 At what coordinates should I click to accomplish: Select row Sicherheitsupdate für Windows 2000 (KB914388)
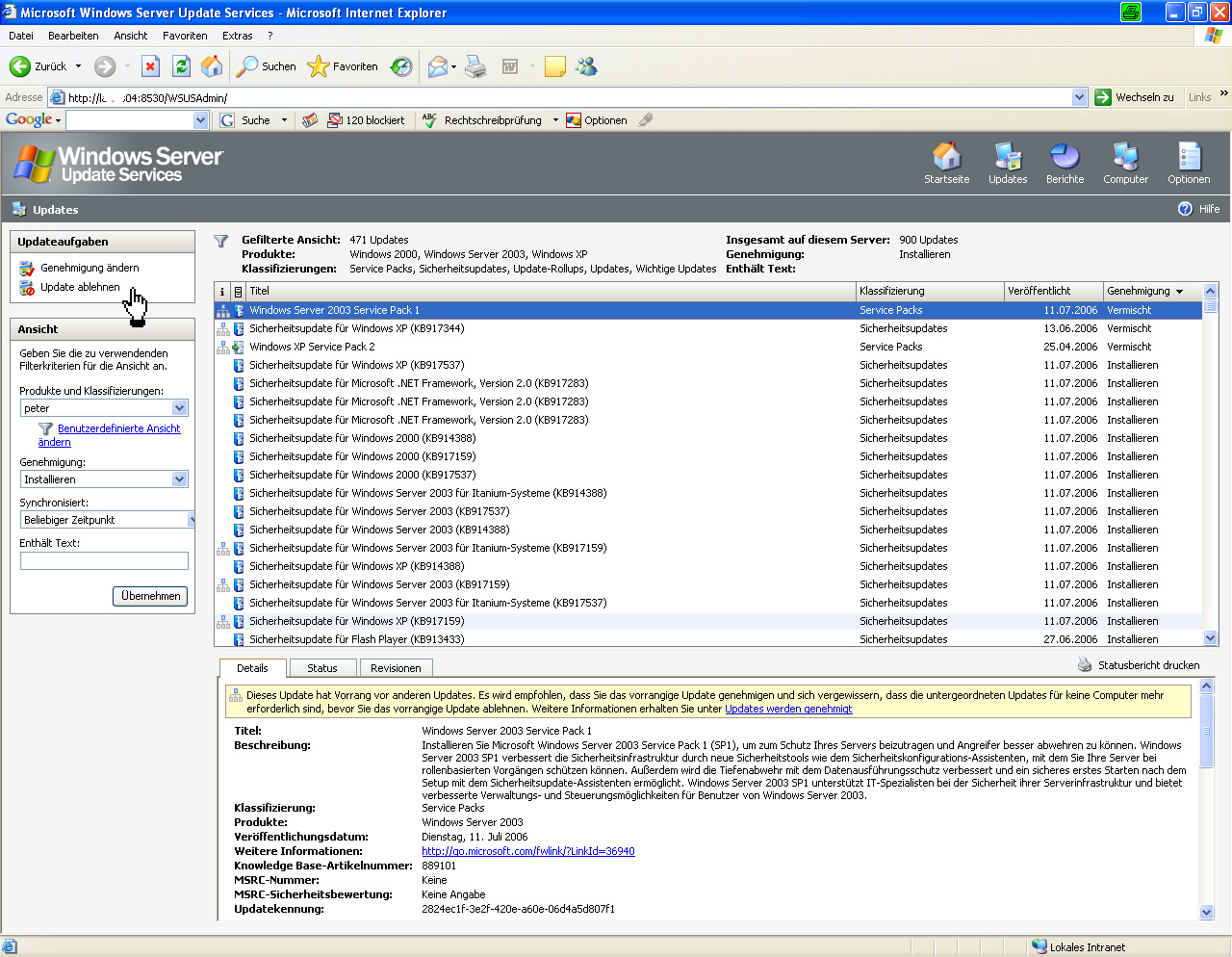click(707, 438)
